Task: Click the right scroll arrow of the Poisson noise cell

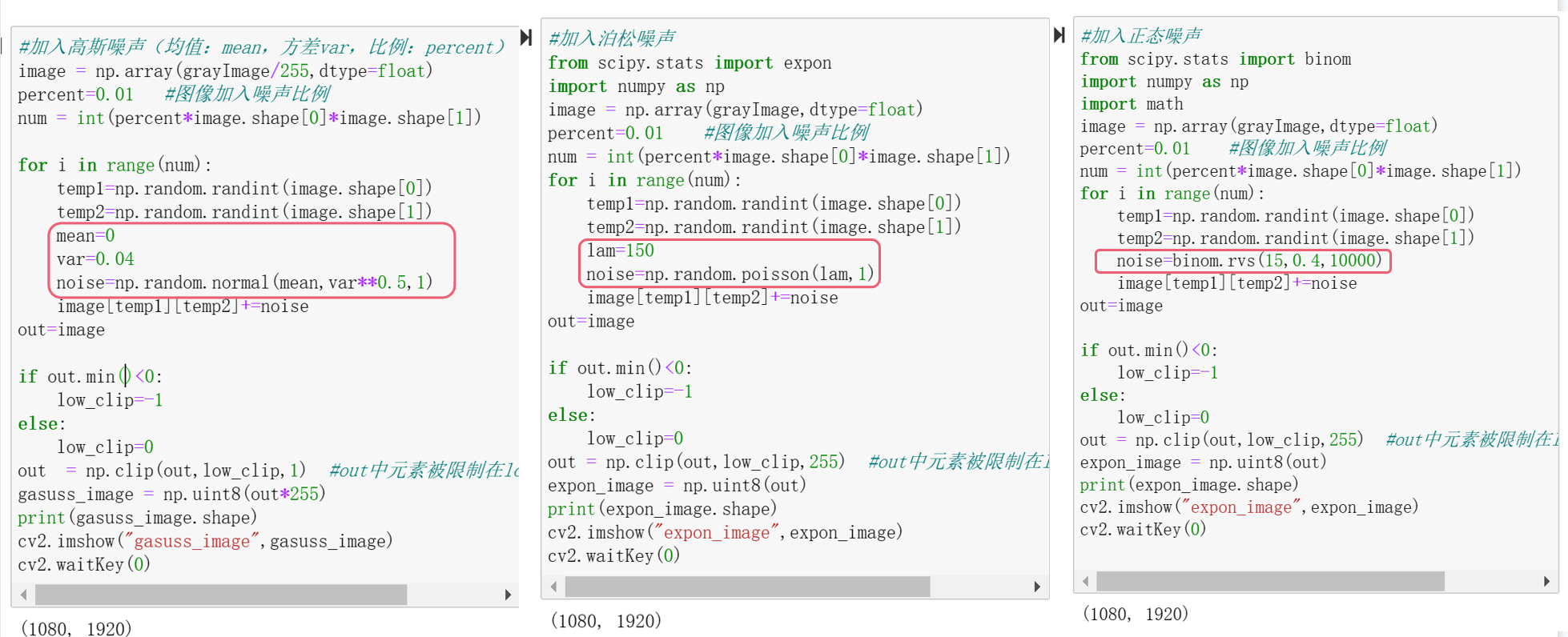Action: tap(1037, 587)
